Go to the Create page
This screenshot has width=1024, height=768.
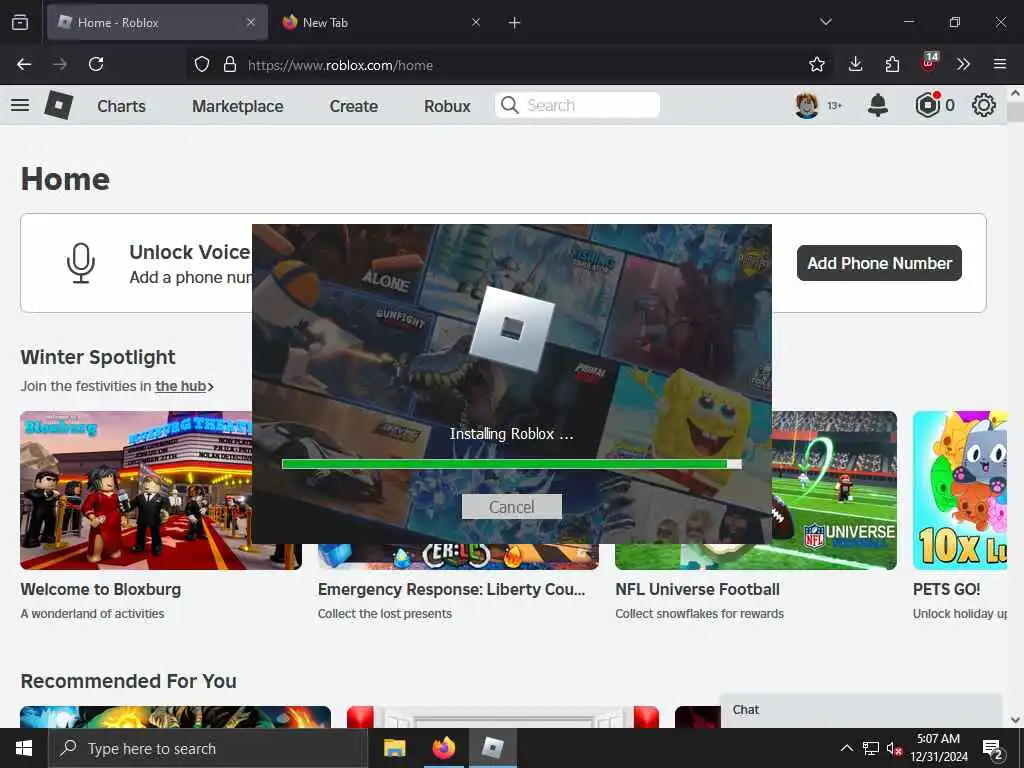(x=353, y=106)
